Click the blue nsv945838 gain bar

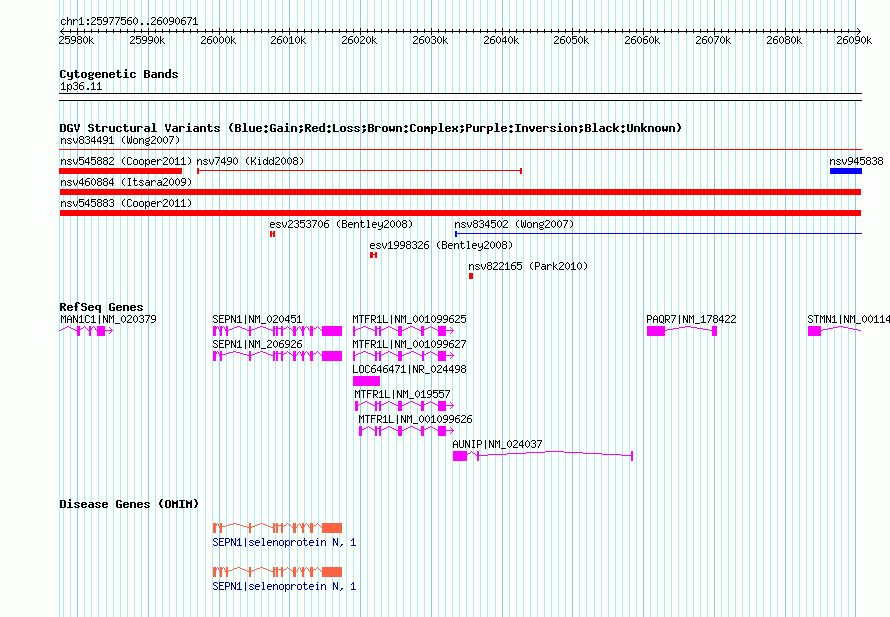tap(846, 171)
